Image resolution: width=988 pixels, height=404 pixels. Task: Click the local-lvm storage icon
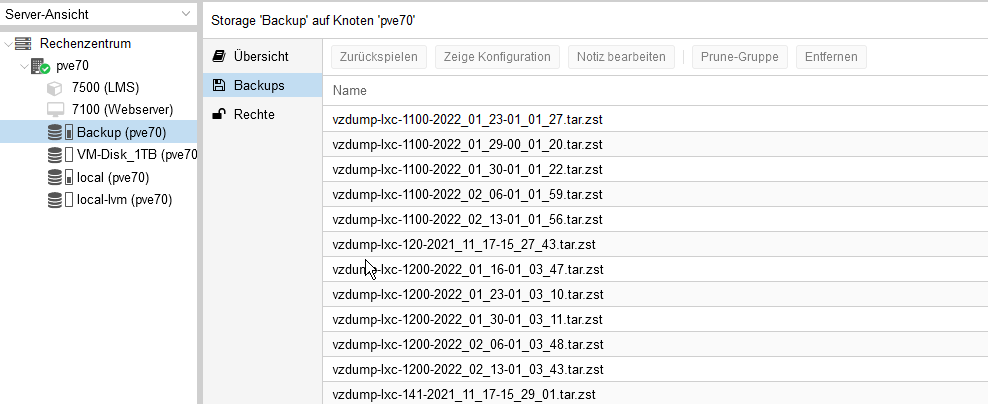click(60, 199)
